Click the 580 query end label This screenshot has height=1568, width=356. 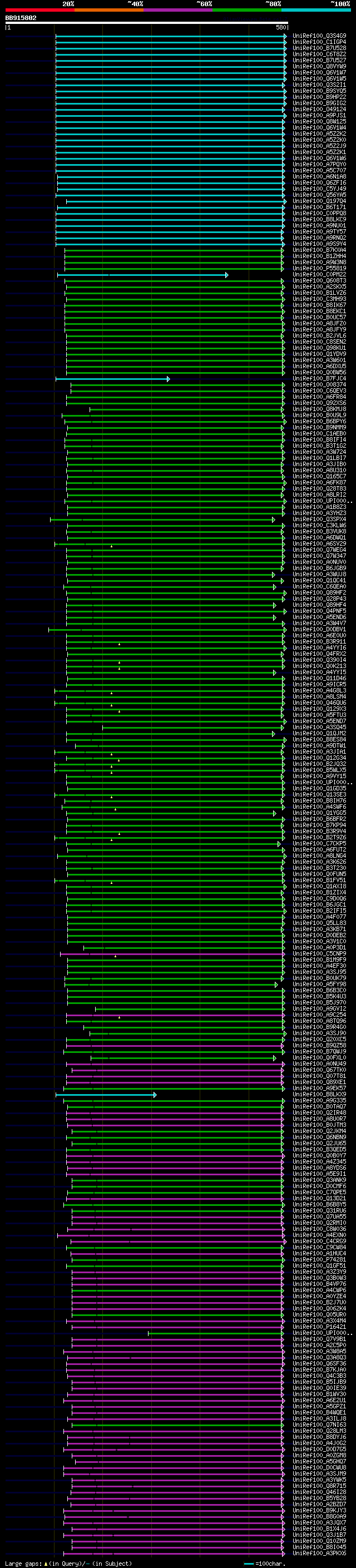(280, 27)
